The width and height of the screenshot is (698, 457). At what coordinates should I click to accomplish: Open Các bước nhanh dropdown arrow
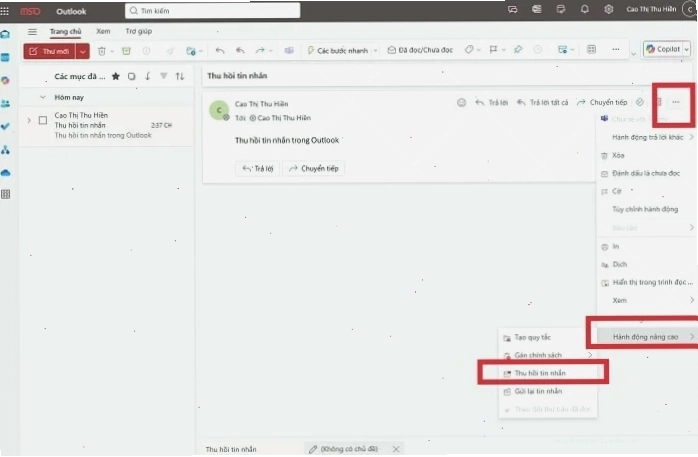[376, 51]
